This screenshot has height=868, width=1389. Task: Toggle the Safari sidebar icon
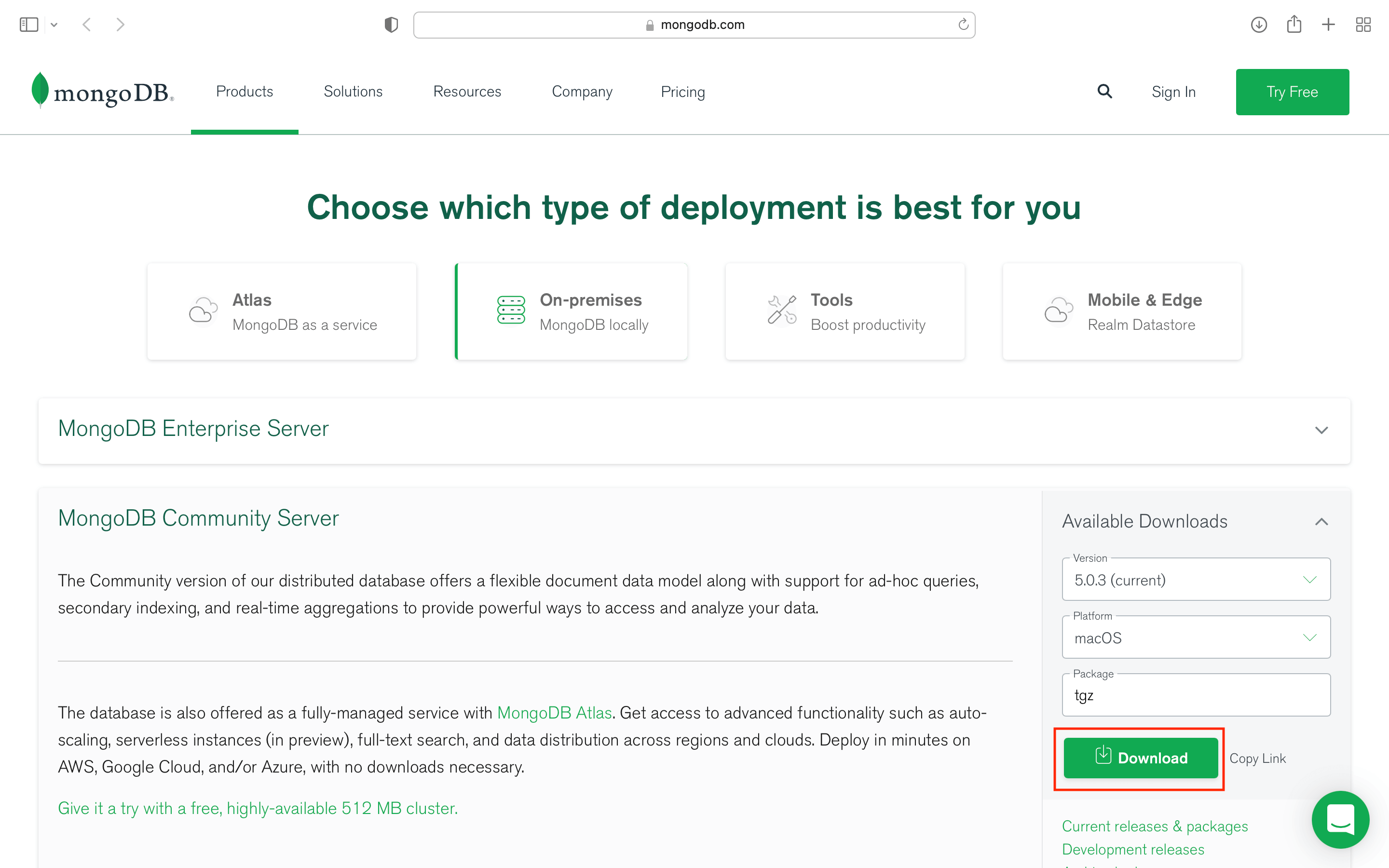pyautogui.click(x=29, y=25)
